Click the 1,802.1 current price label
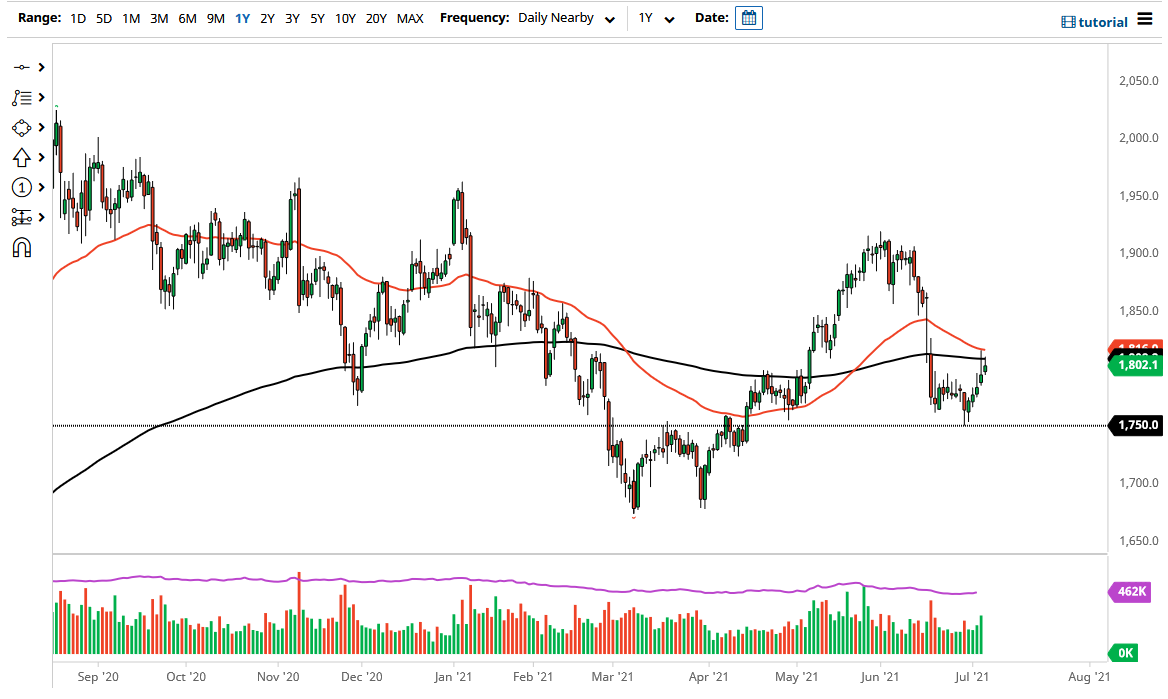1168x699 pixels. tap(1135, 365)
